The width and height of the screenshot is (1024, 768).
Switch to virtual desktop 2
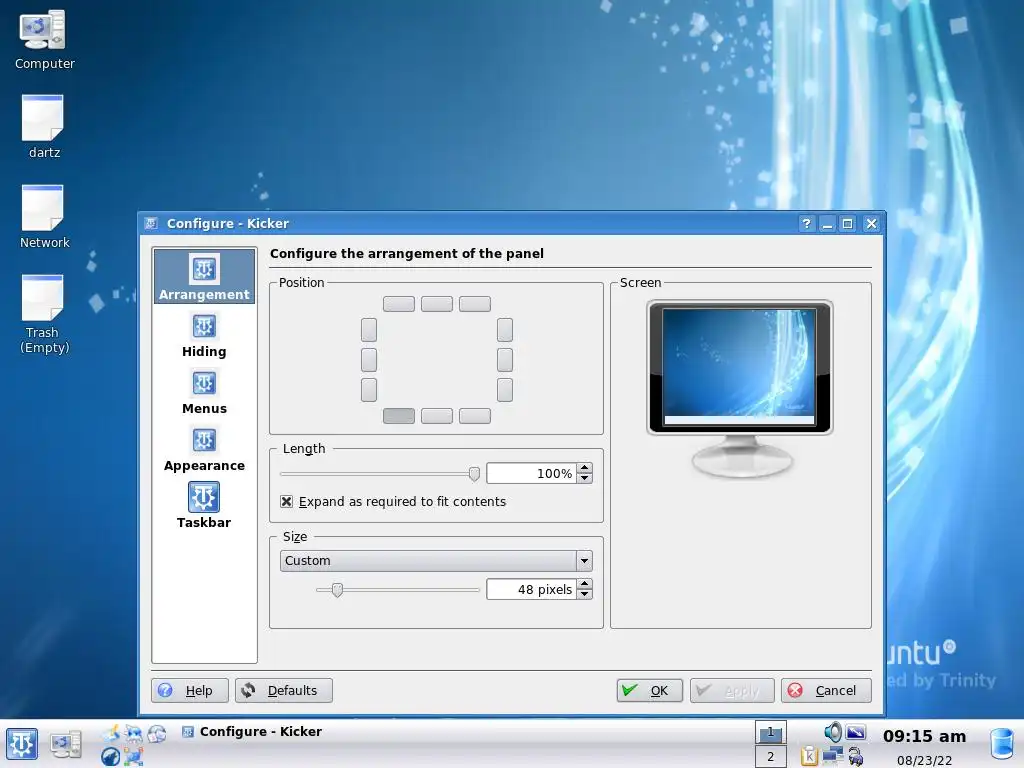pos(771,756)
